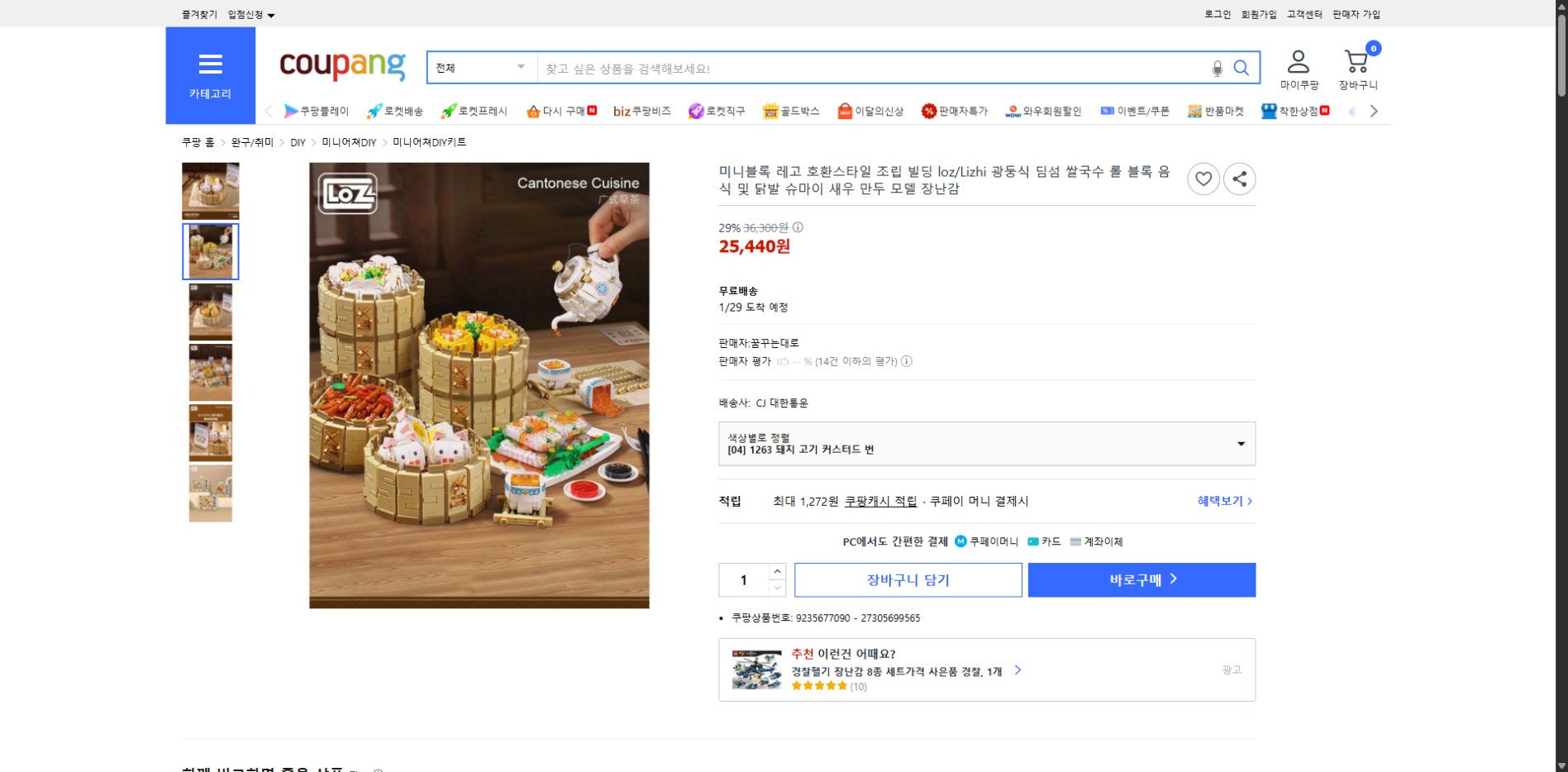This screenshot has width=1568, height=772.
Task: Open the 카테고리 hamburger menu
Action: coord(211,64)
